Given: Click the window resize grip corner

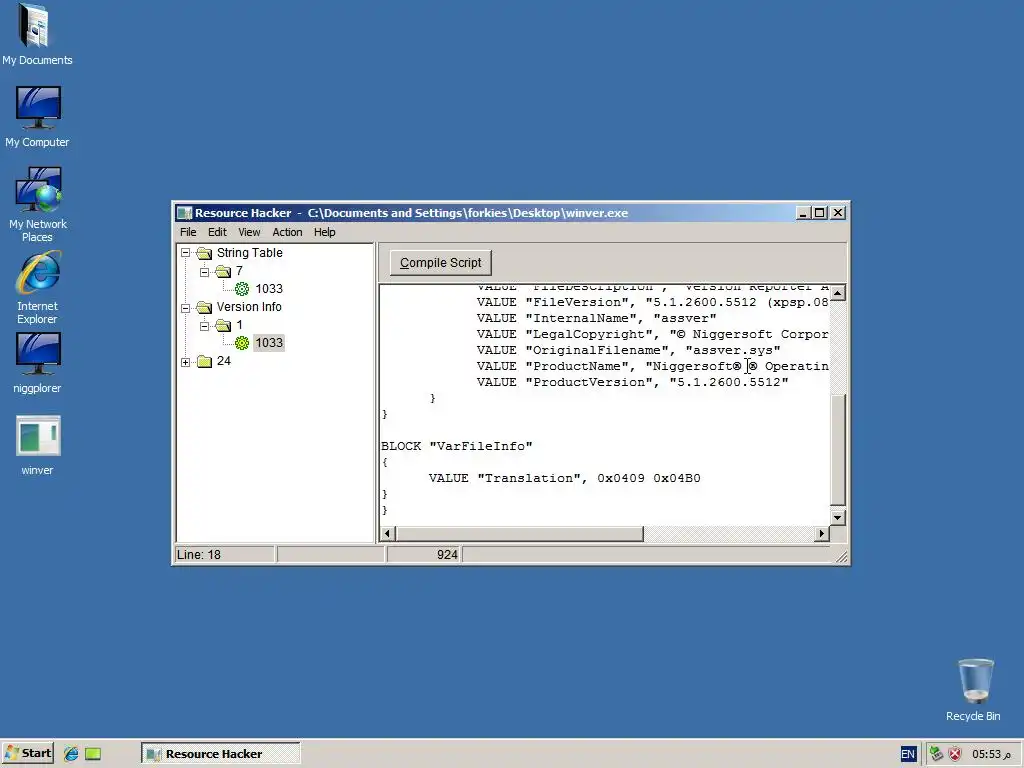Looking at the screenshot, I should click(x=841, y=556).
